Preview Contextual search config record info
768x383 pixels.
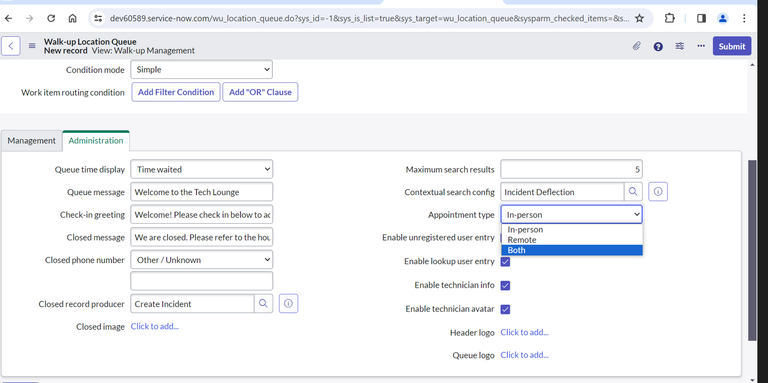click(658, 192)
